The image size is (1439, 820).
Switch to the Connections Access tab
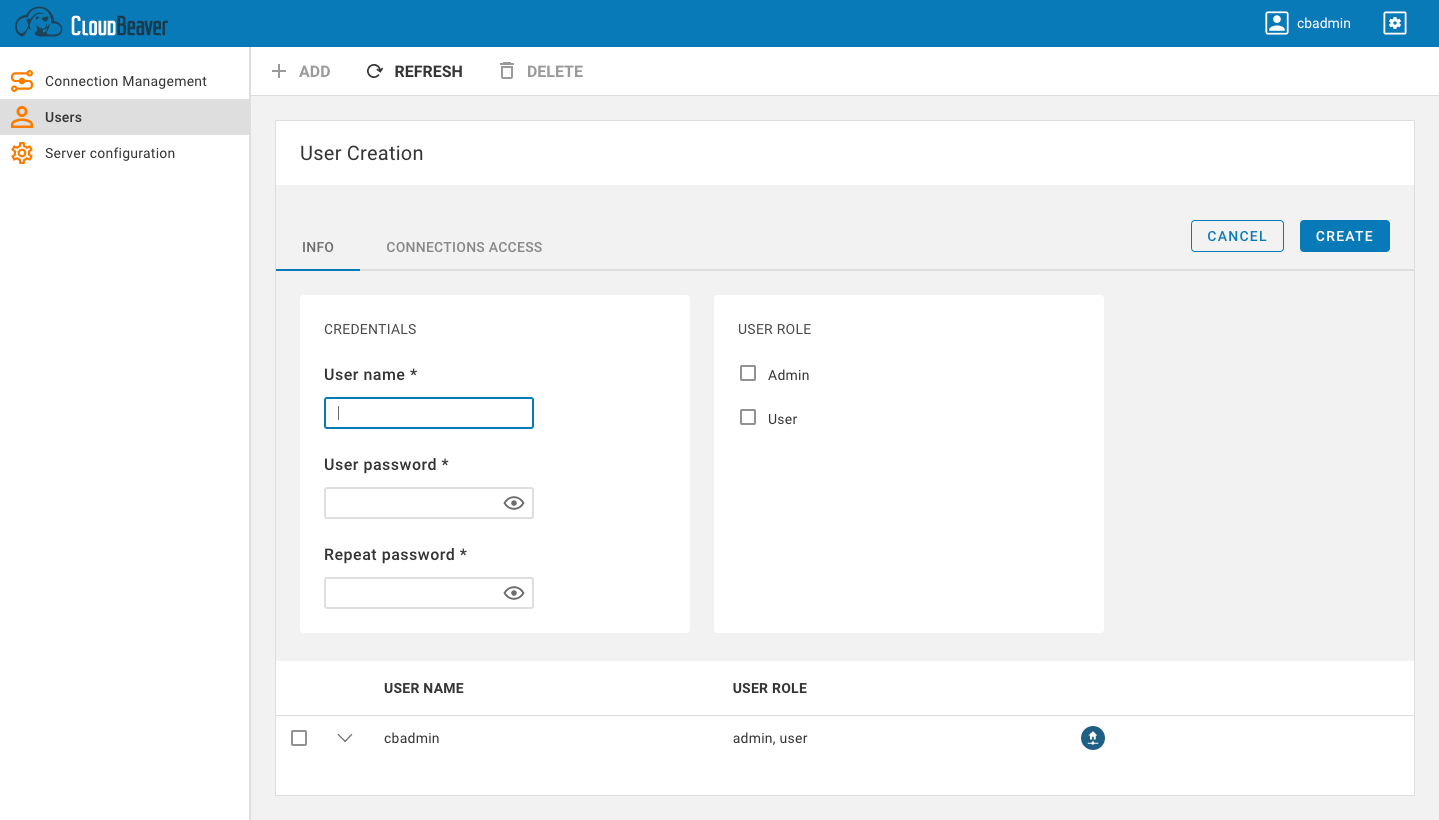463,247
